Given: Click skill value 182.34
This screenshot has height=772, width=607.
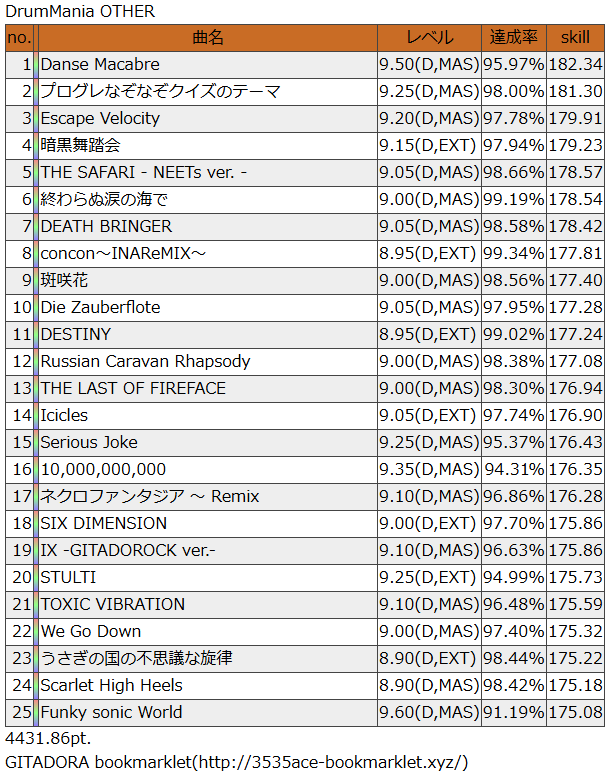Looking at the screenshot, I should click(x=575, y=64).
